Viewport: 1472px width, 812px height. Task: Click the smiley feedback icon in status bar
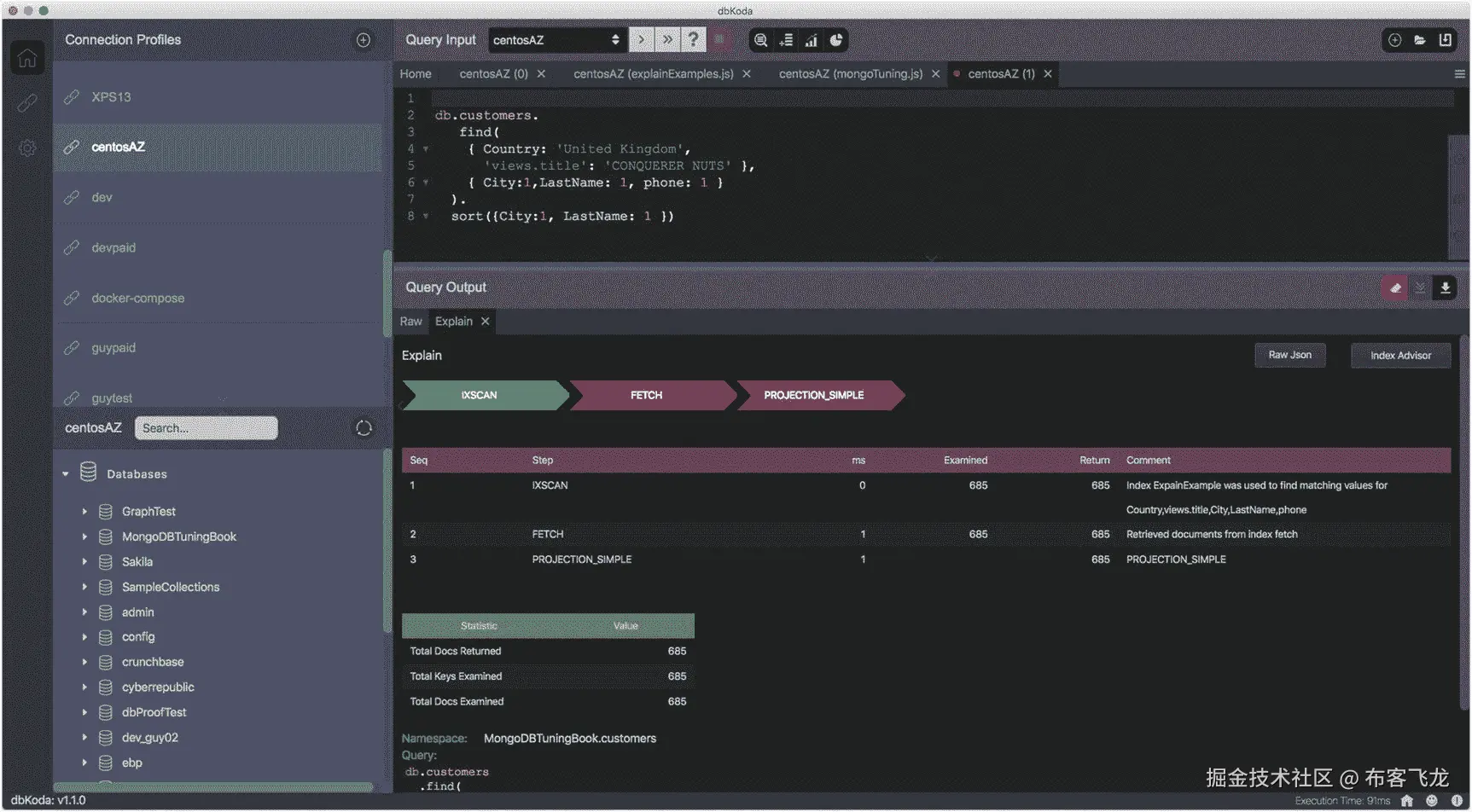pyautogui.click(x=1432, y=801)
